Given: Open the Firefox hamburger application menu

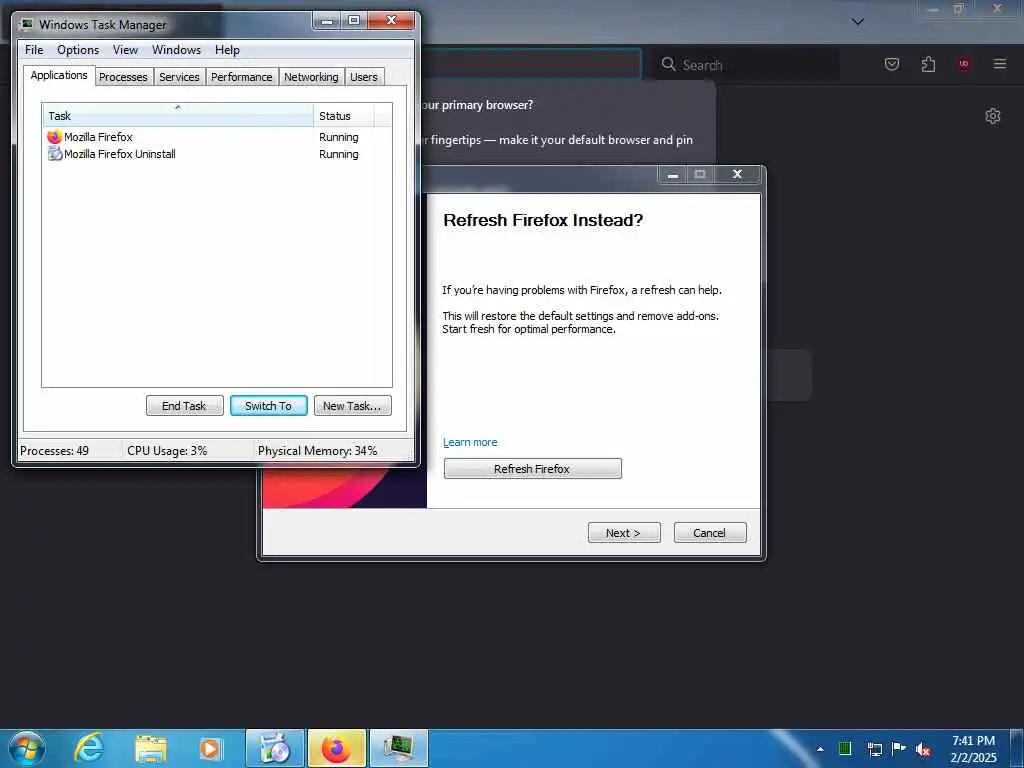Looking at the screenshot, I should [x=999, y=64].
